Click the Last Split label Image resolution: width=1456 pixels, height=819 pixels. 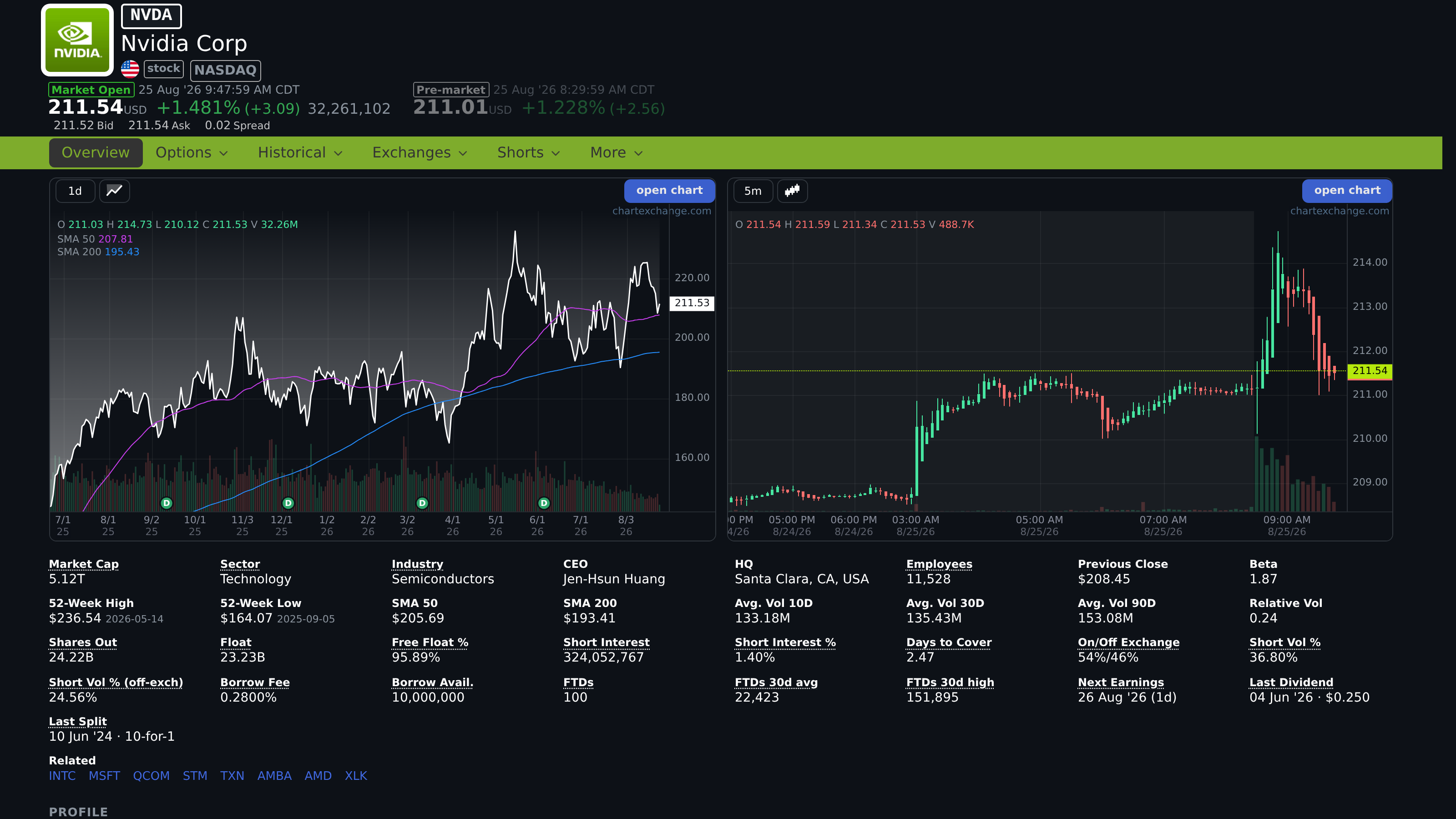(78, 721)
